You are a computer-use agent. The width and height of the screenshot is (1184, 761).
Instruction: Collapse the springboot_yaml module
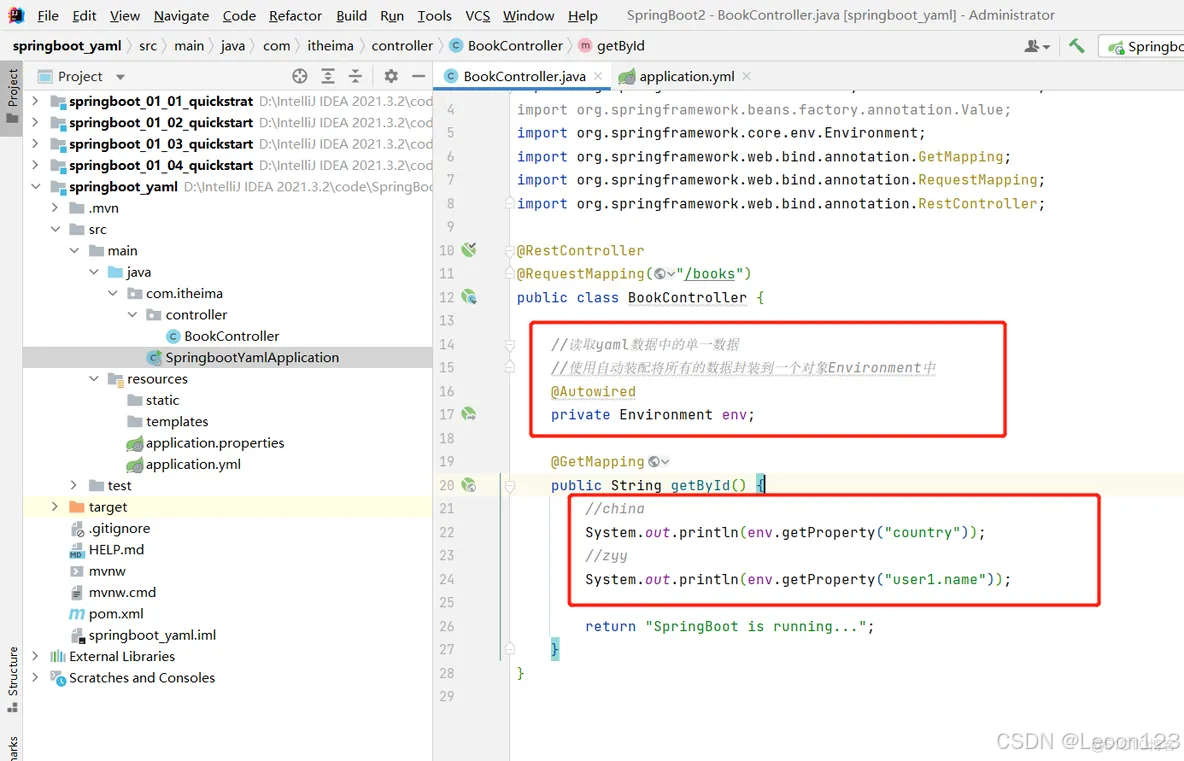coord(35,186)
